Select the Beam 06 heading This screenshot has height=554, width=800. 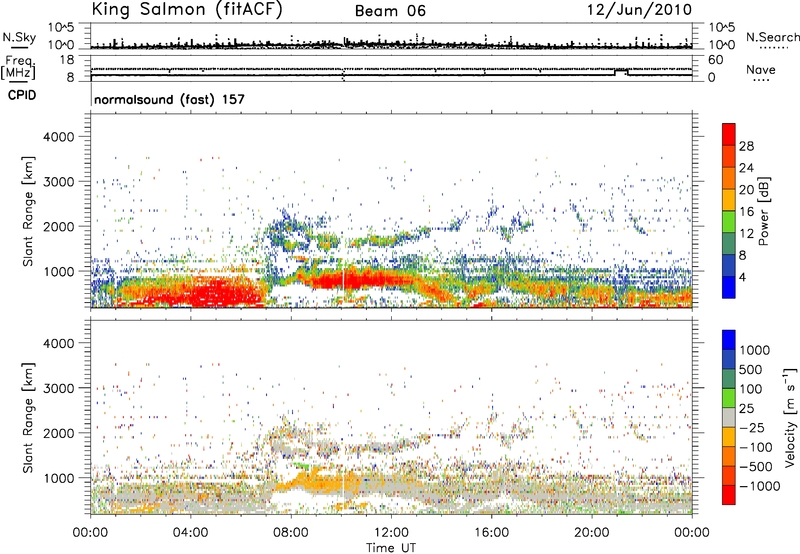[x=390, y=11]
